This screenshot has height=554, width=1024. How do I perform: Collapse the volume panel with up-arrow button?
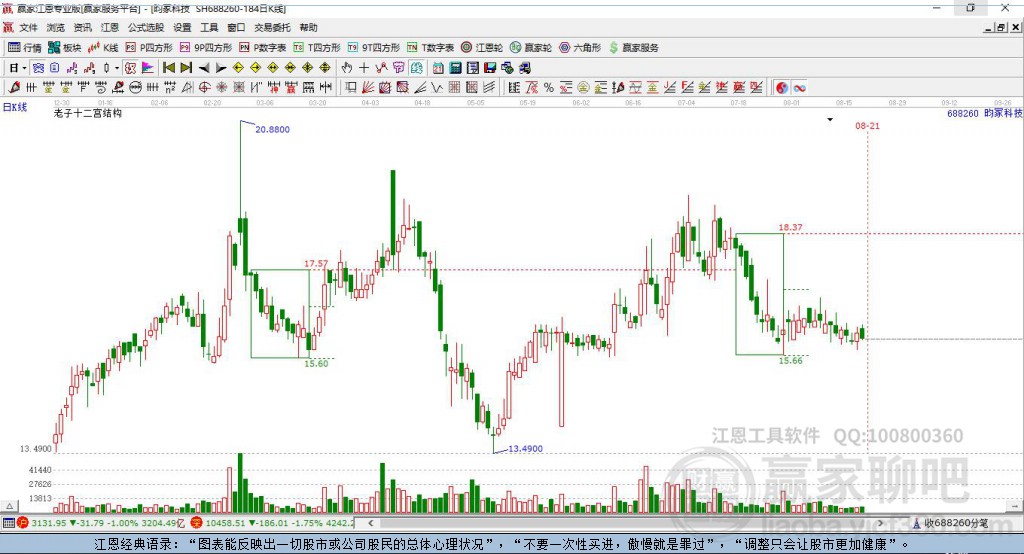tap(9, 506)
